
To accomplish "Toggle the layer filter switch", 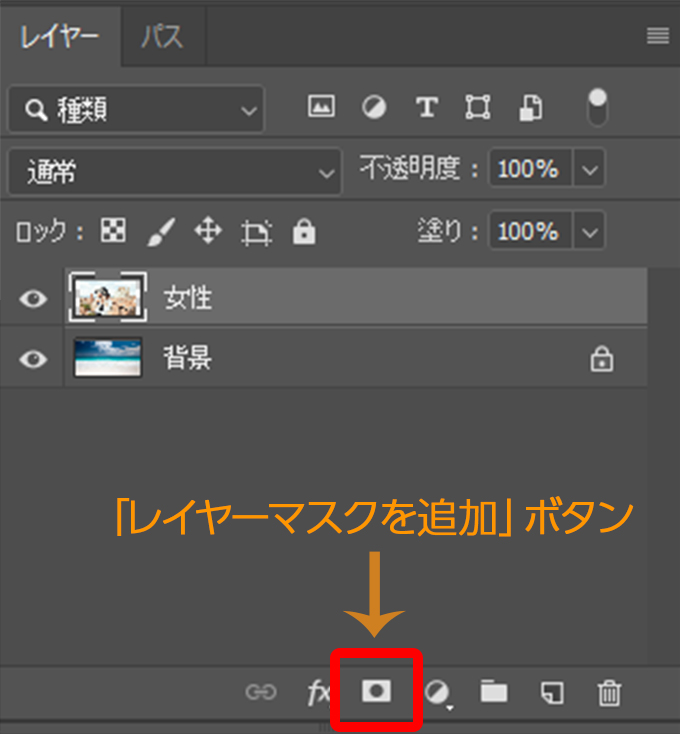I will point(597,107).
